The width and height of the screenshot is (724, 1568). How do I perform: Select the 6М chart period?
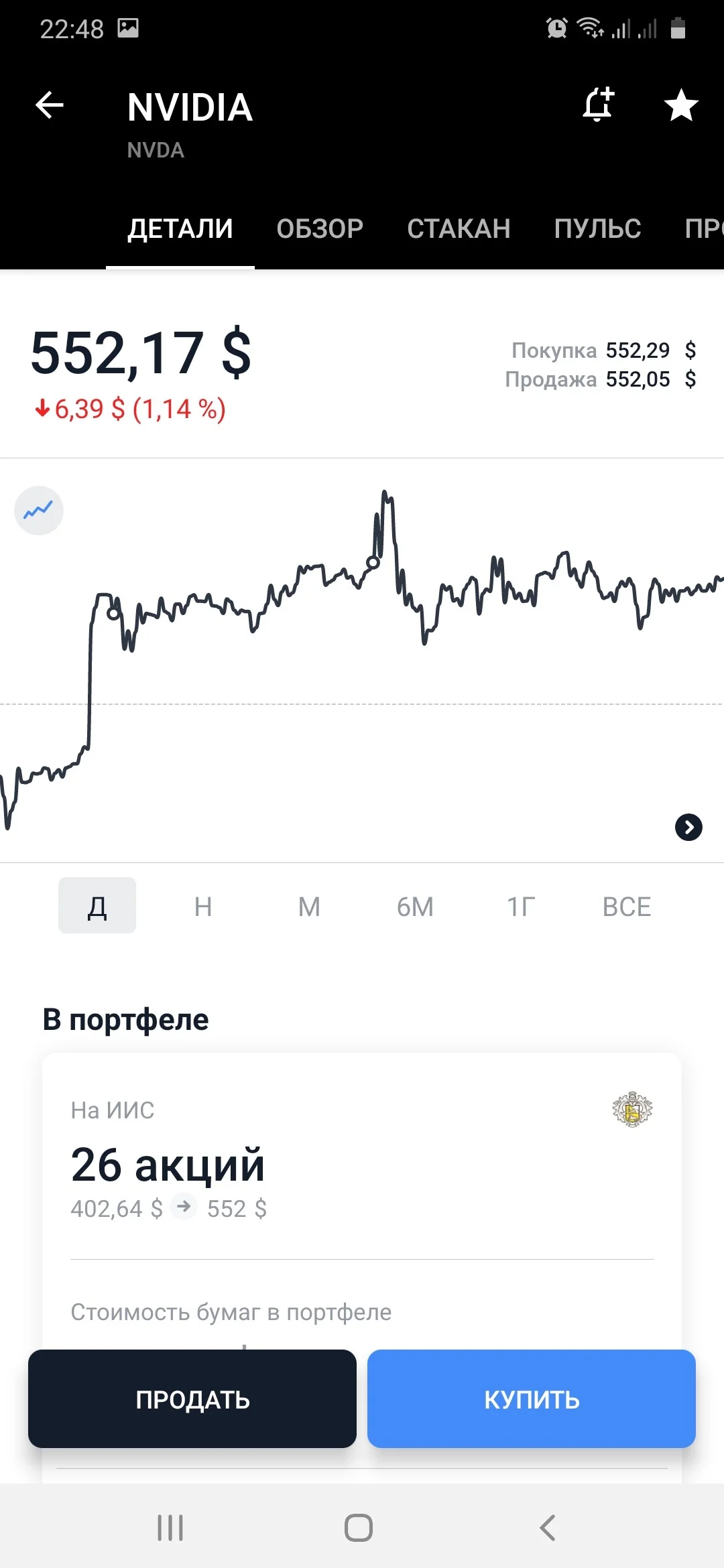415,907
